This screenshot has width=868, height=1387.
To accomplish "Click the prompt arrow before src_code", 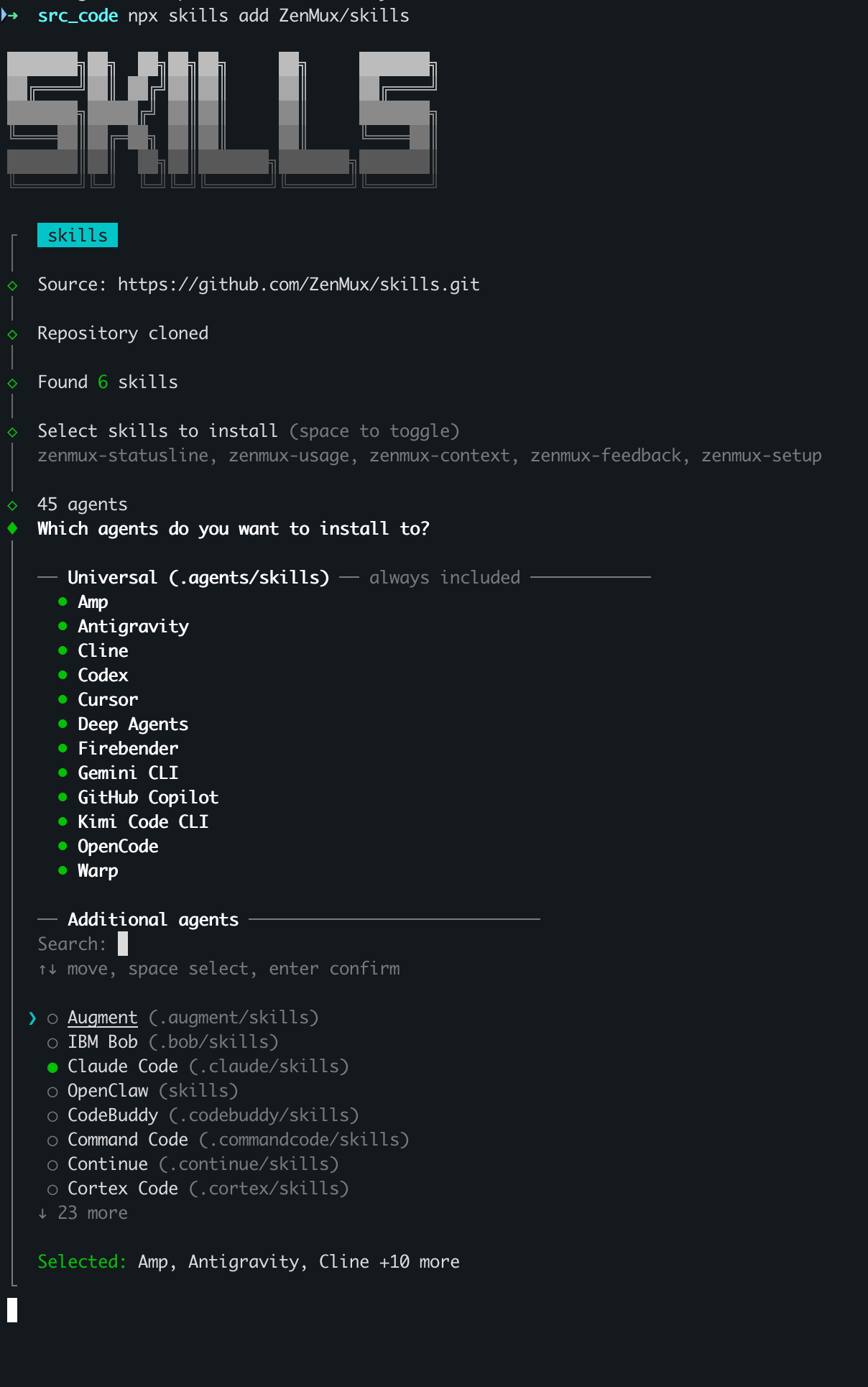I will [9, 14].
